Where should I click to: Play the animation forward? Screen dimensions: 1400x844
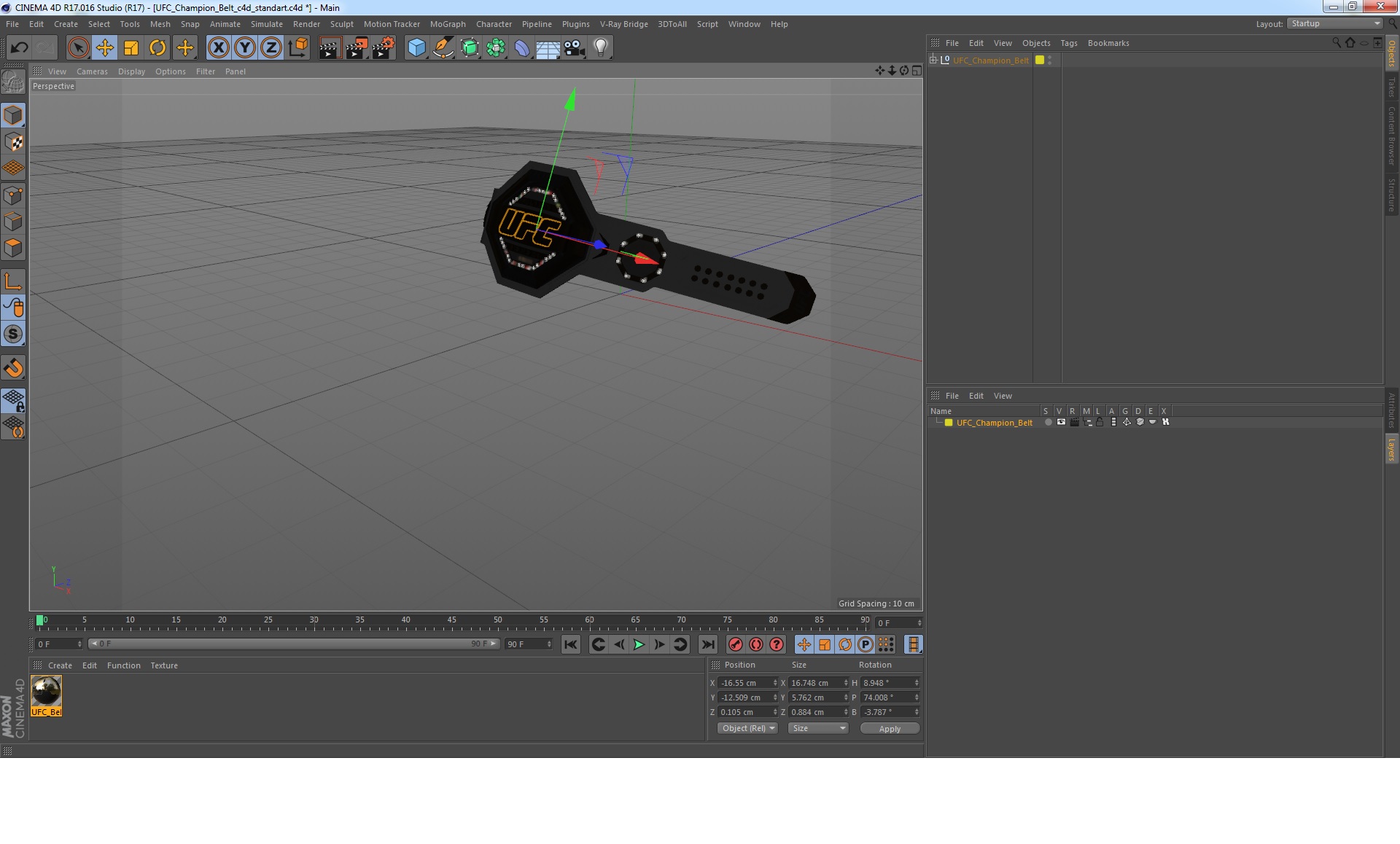coord(639,644)
